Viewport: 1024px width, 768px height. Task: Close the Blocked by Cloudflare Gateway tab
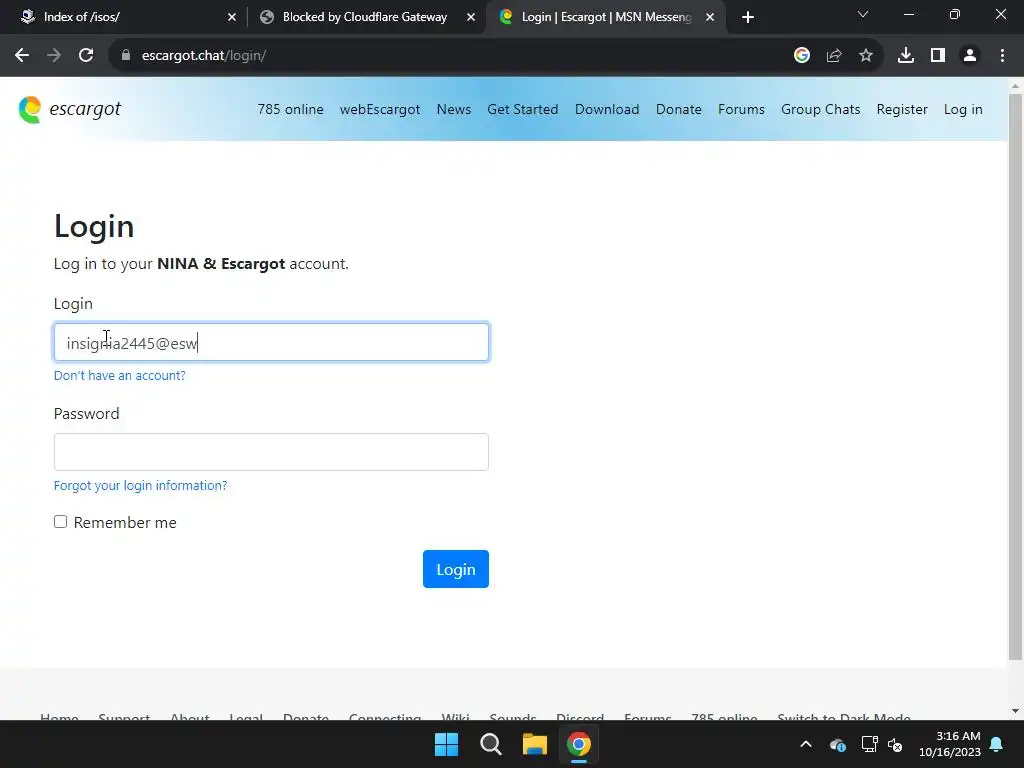coord(471,17)
